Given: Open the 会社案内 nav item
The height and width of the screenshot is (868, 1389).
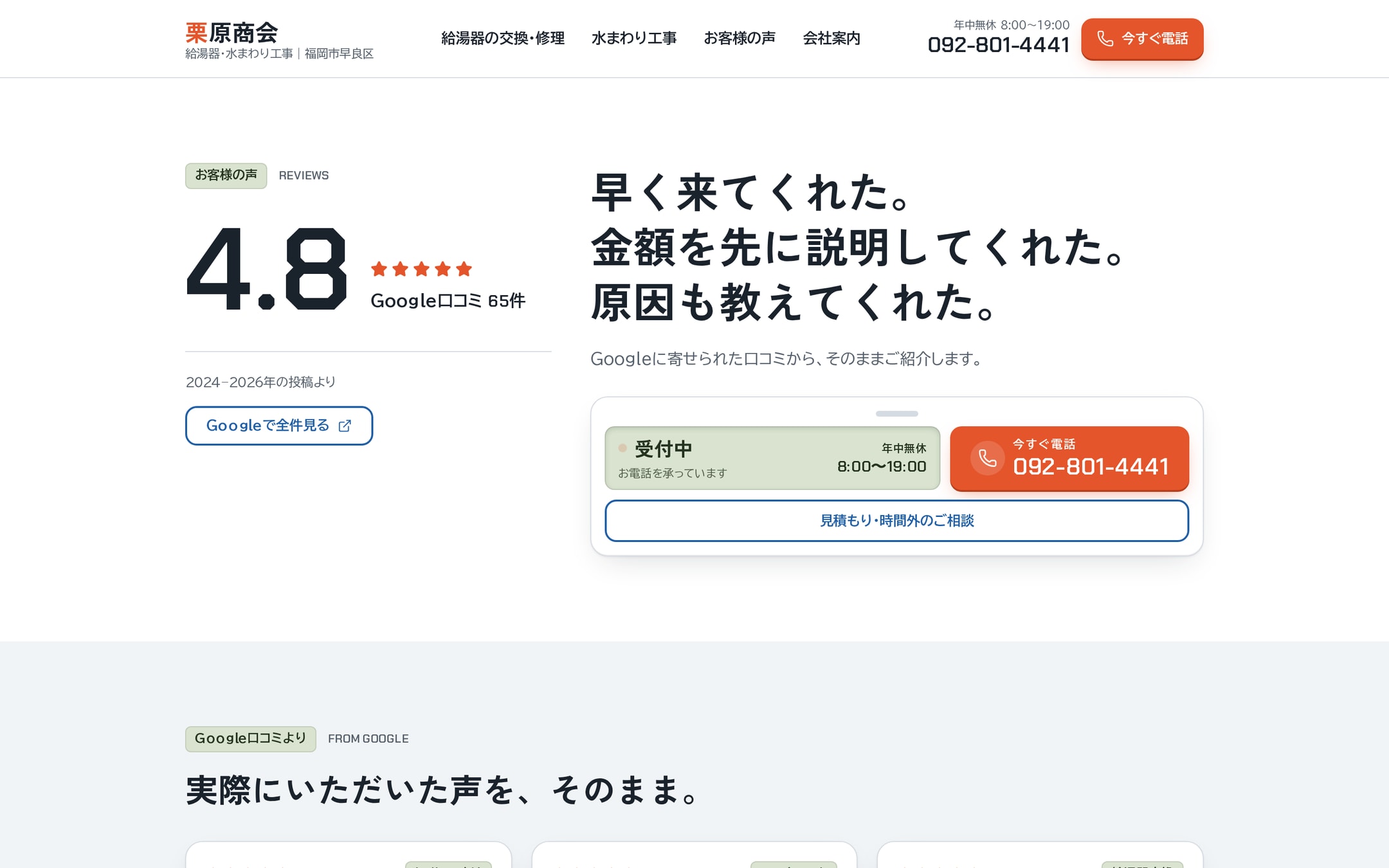Looking at the screenshot, I should point(831,39).
